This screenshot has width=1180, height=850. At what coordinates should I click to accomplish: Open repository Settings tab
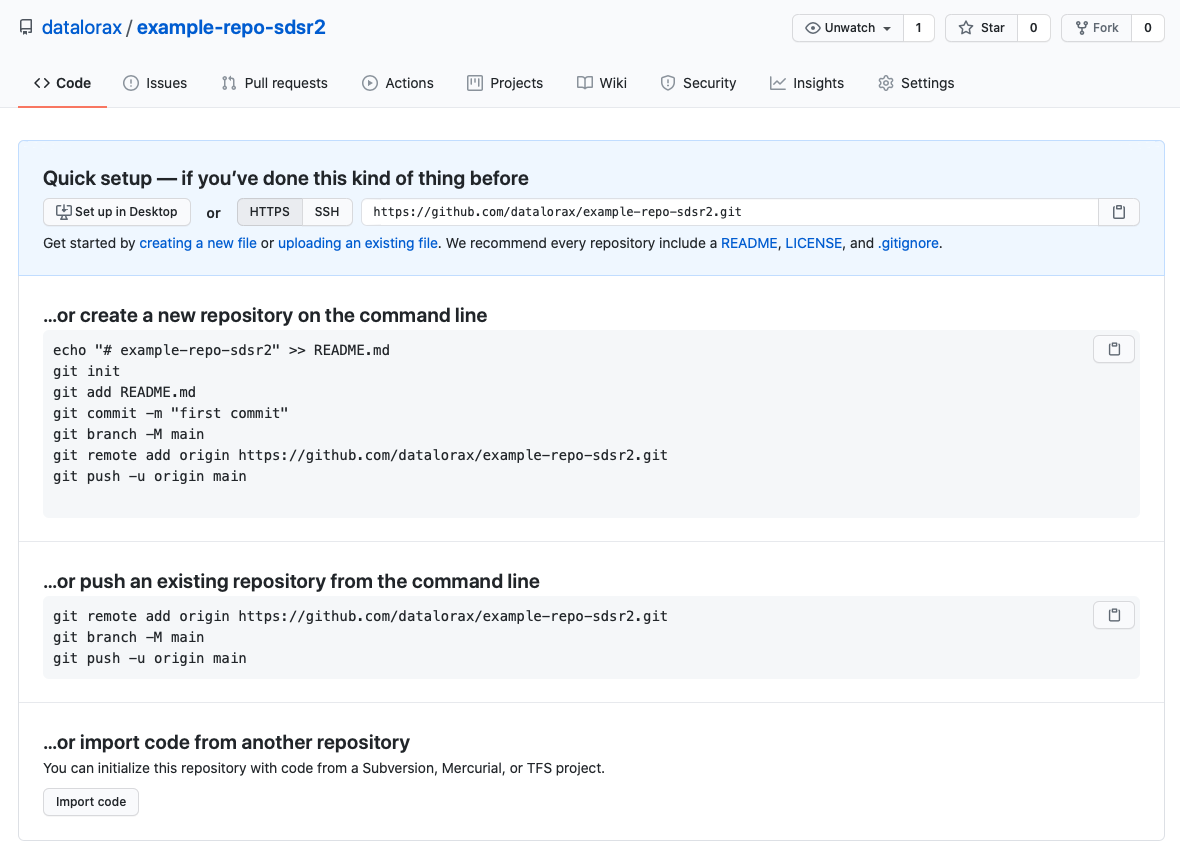click(916, 83)
